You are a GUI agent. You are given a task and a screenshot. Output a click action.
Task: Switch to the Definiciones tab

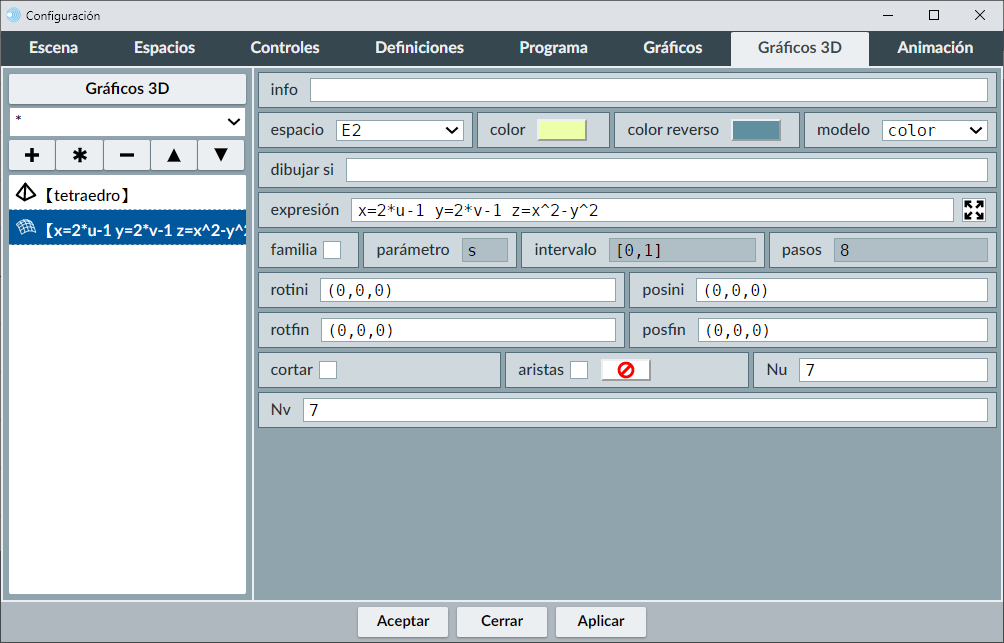pyautogui.click(x=419, y=48)
